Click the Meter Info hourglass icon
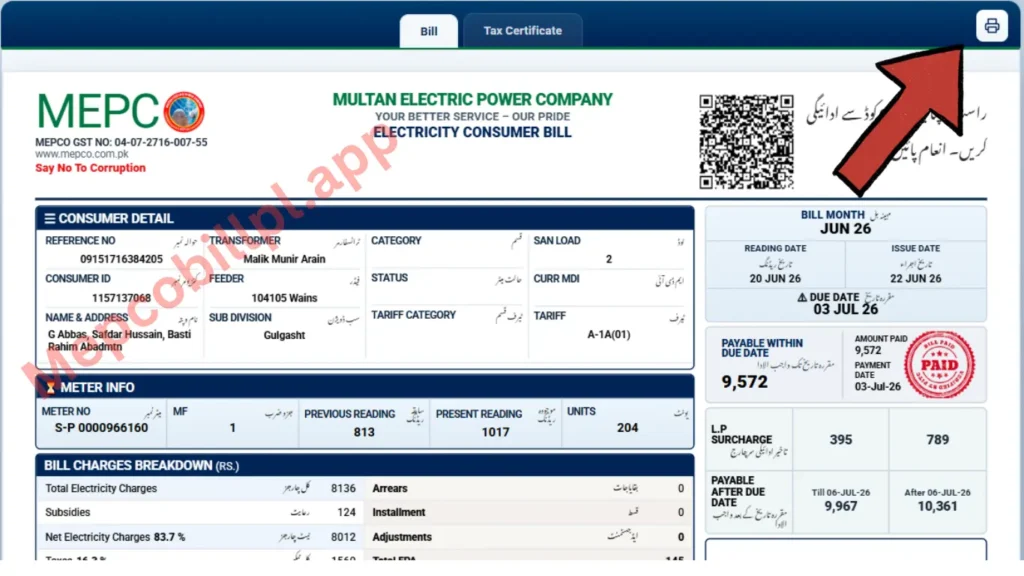 pos(50,388)
